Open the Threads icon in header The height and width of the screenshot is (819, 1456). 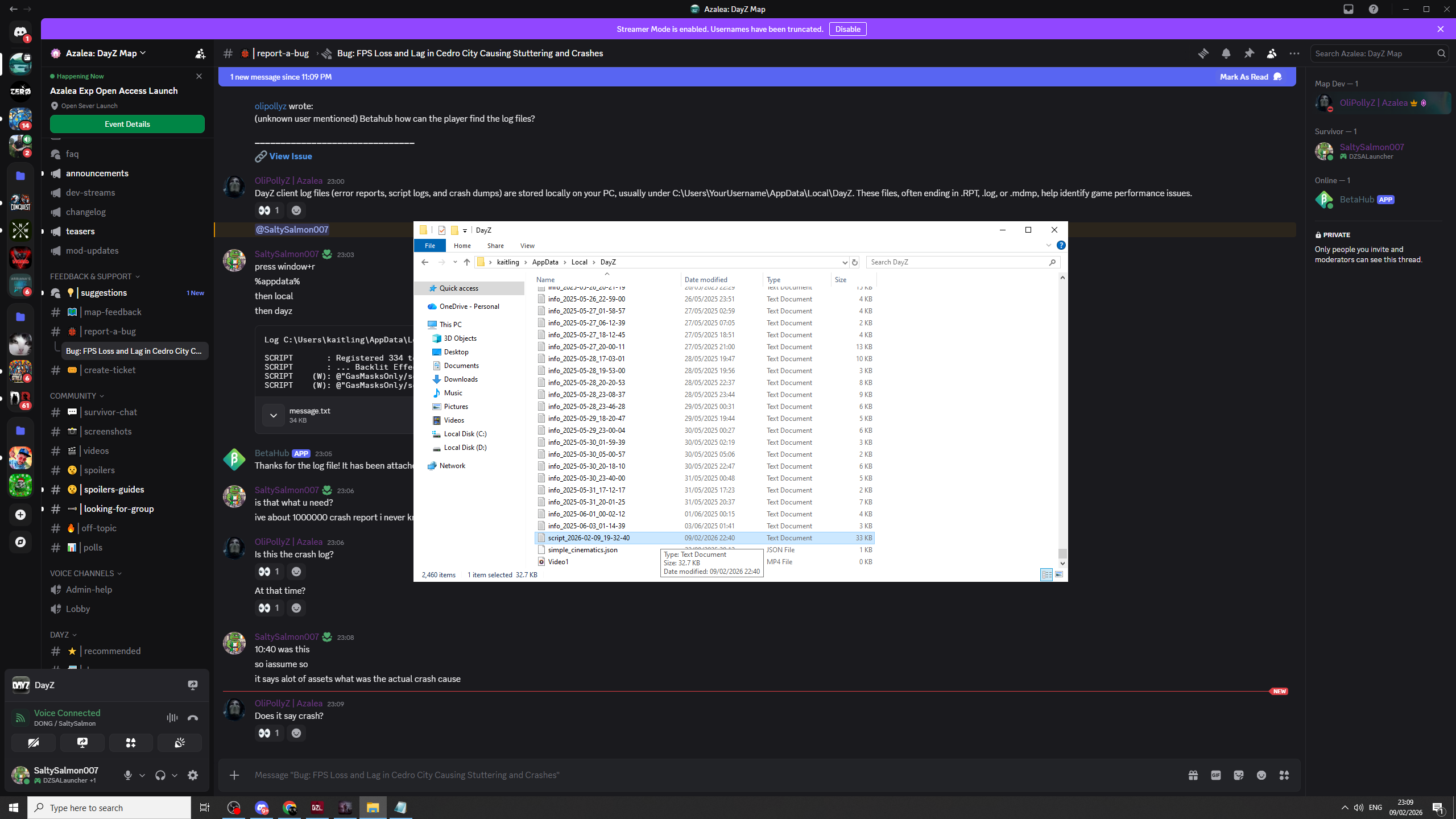1203,53
